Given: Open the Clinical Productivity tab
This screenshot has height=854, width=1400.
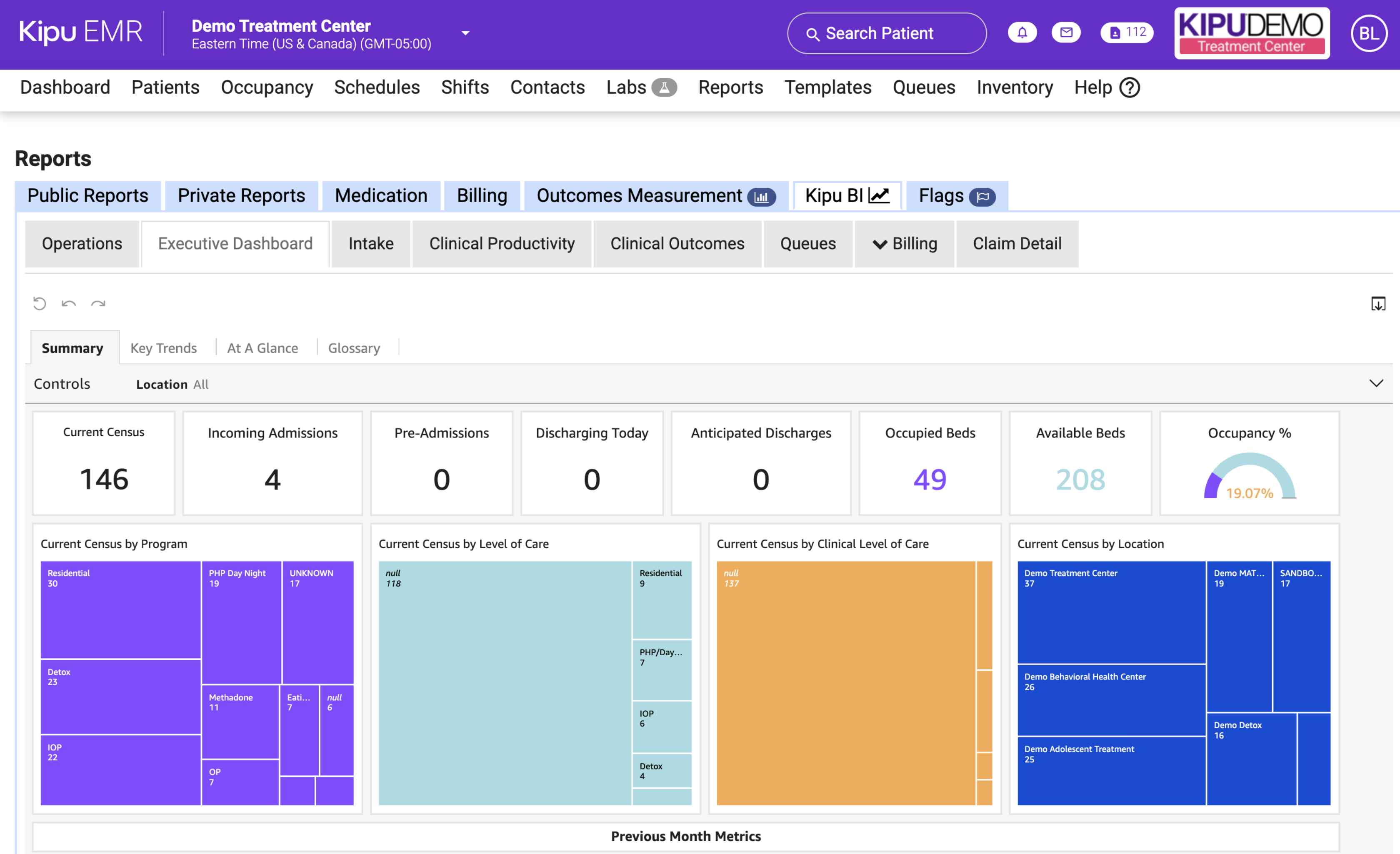Looking at the screenshot, I should 502,244.
